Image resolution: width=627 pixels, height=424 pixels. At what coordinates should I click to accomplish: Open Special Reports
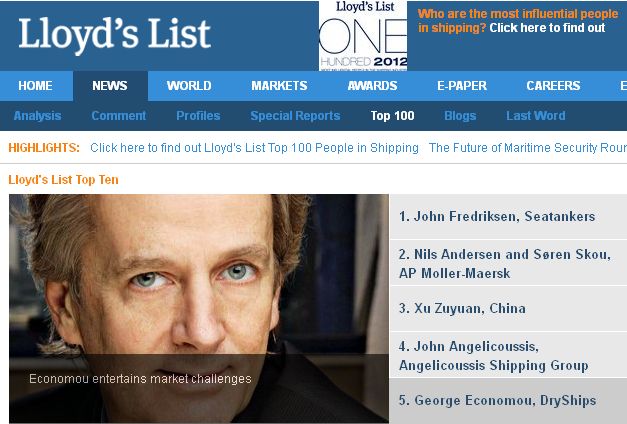click(x=296, y=116)
